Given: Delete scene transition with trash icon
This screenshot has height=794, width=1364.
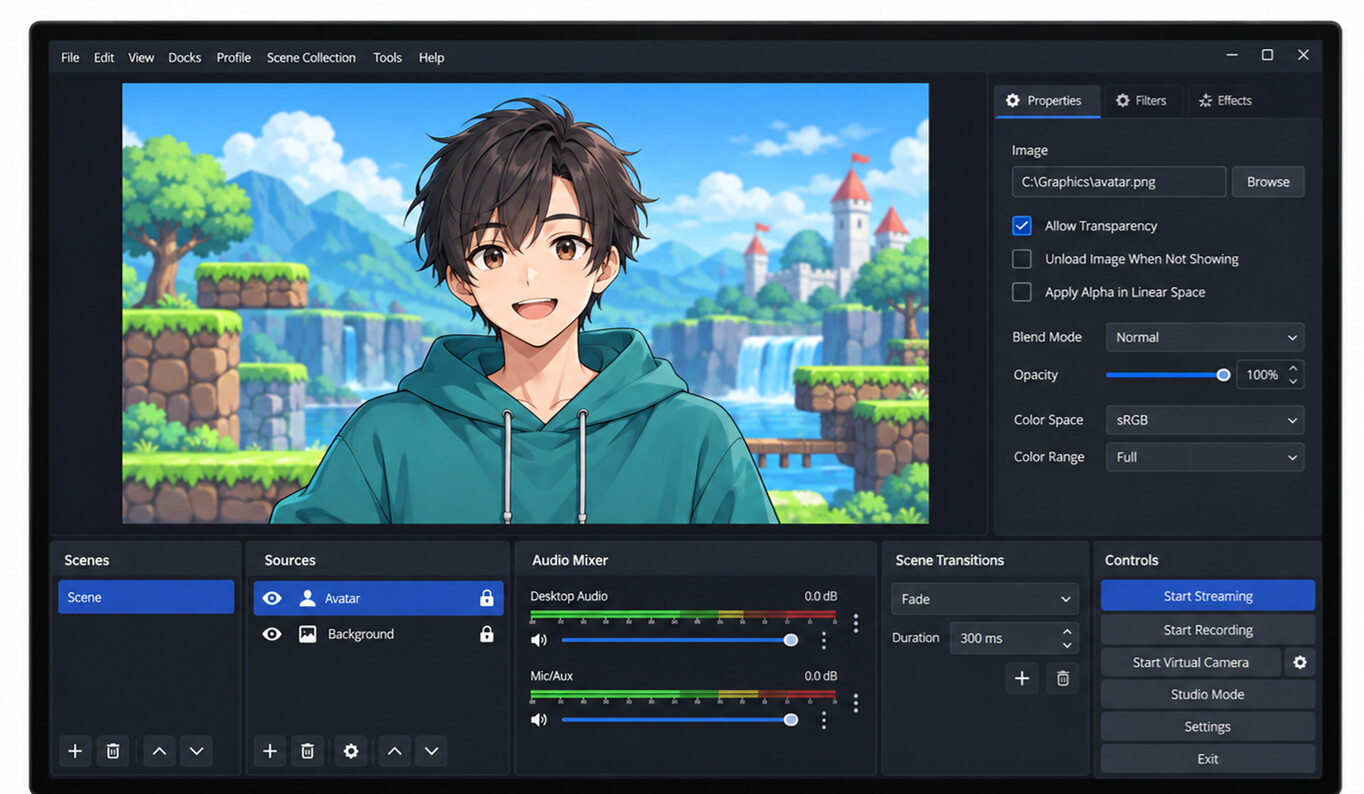Looking at the screenshot, I should tap(1063, 679).
